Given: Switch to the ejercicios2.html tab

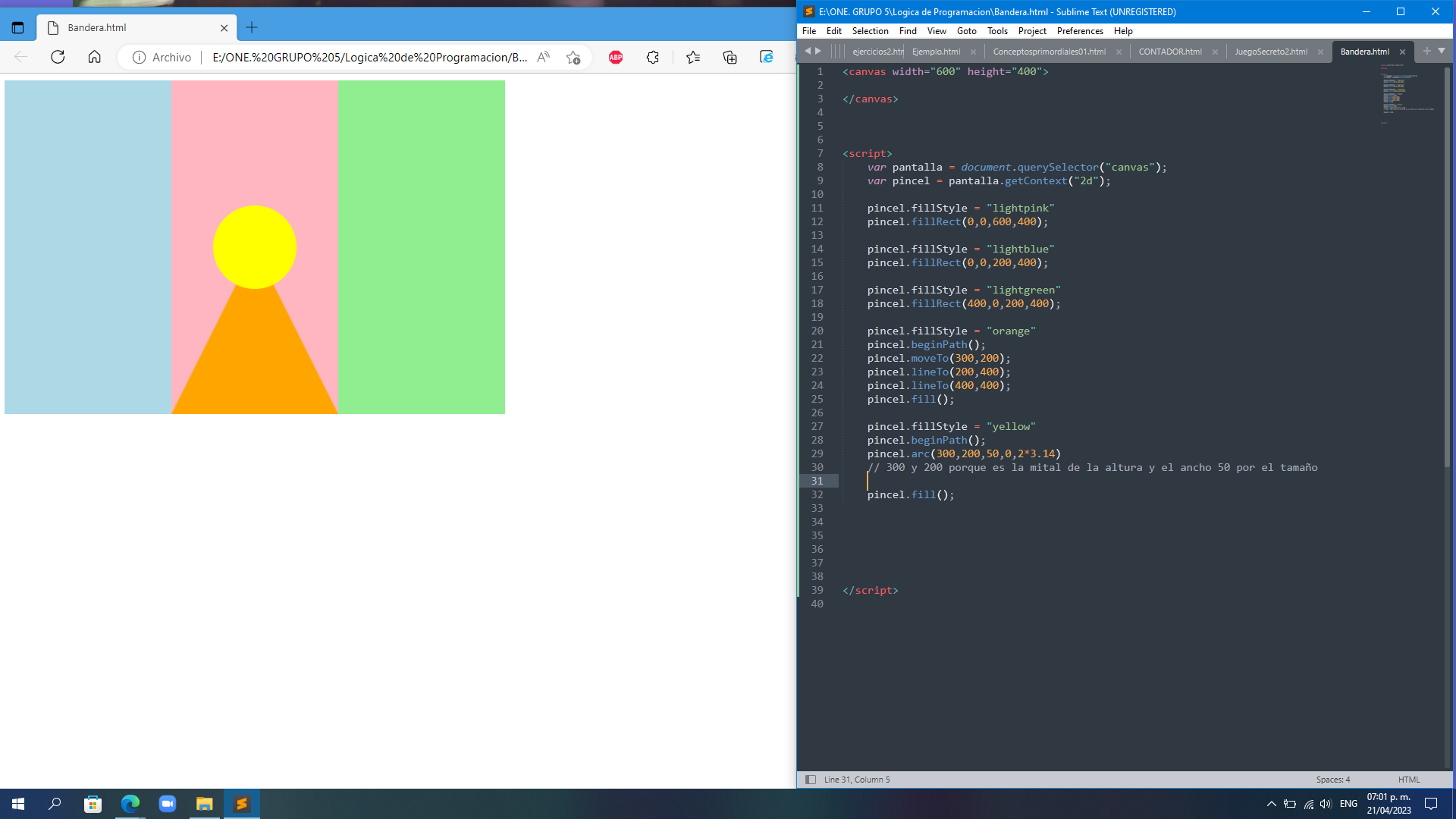Looking at the screenshot, I should coord(877,52).
